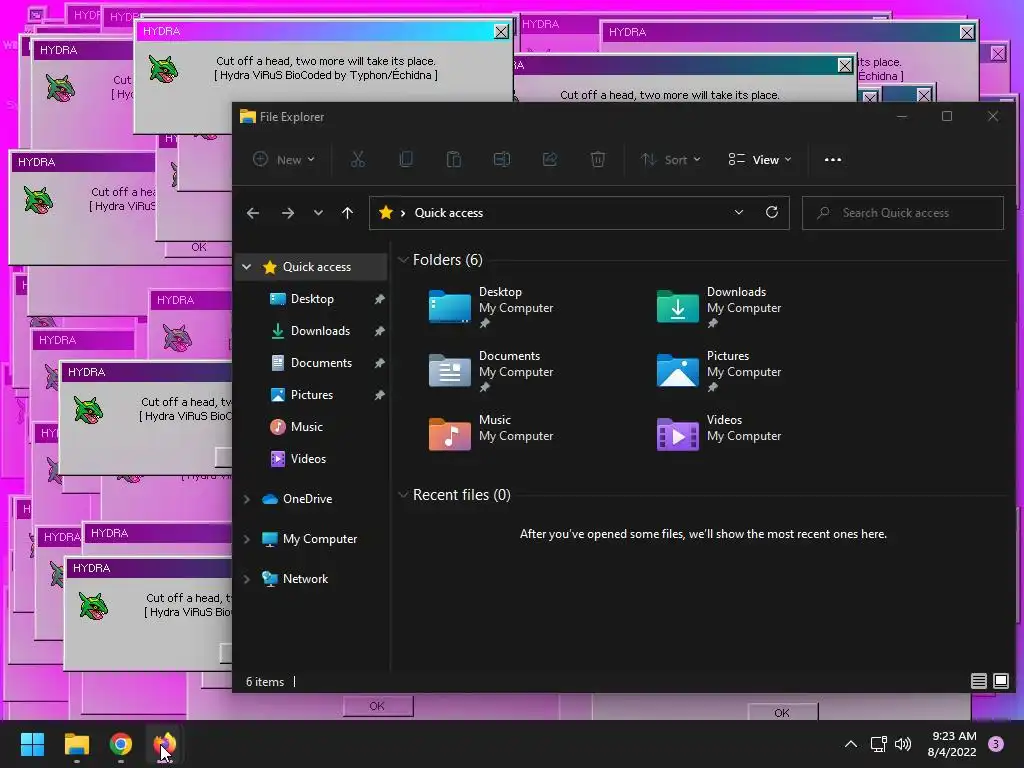Select the Videos folder icon
Image resolution: width=1024 pixels, height=768 pixels.
(677, 434)
